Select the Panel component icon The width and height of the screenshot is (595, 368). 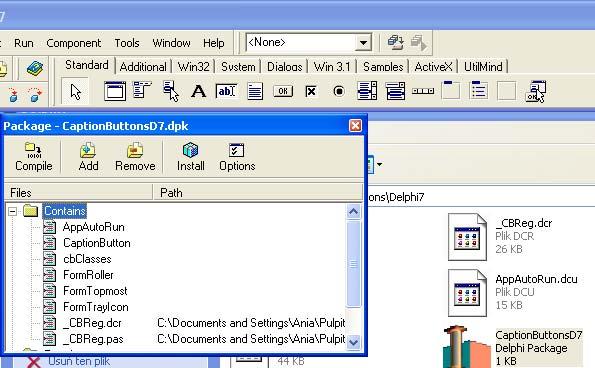507,91
